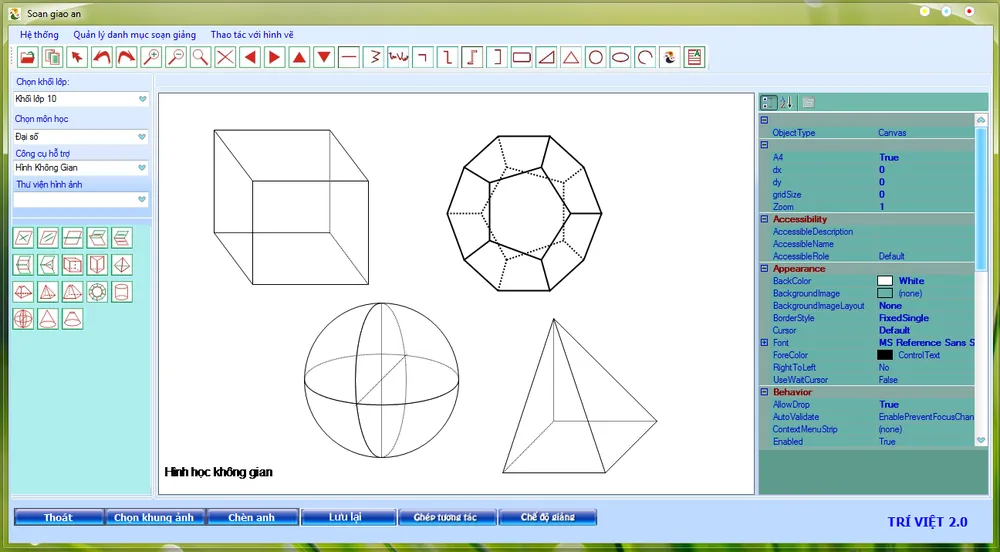Screen dimensions: 1000x552
Task: Choose the cone shape in shape palette
Action: [47, 319]
